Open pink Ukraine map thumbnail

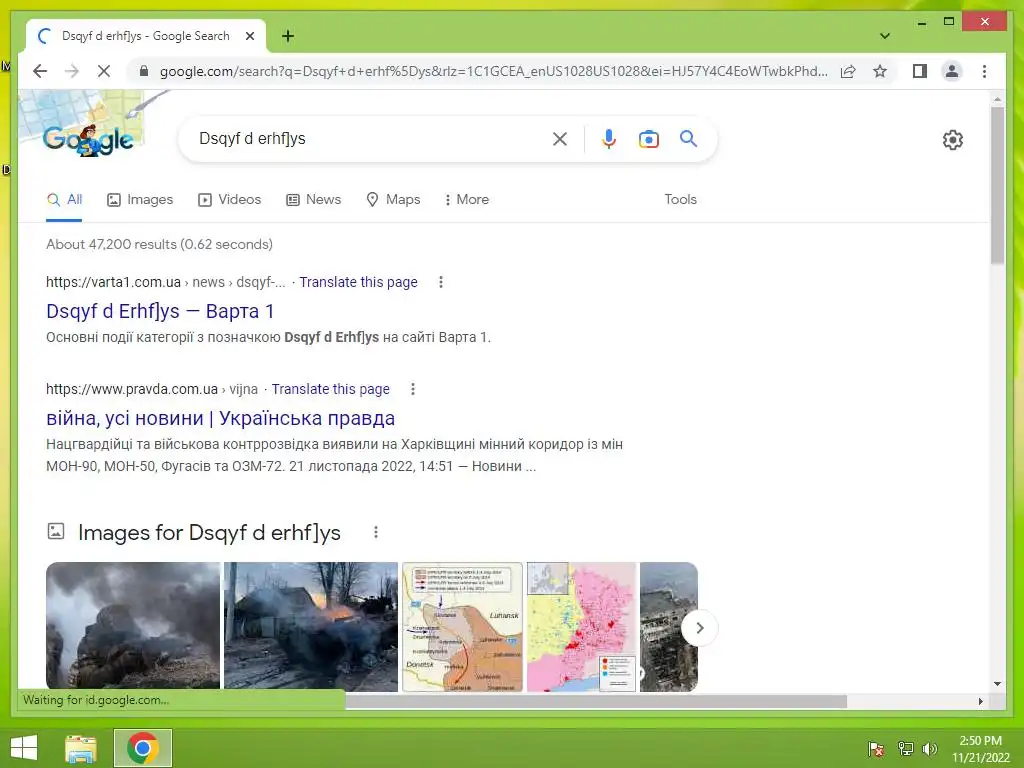(581, 626)
